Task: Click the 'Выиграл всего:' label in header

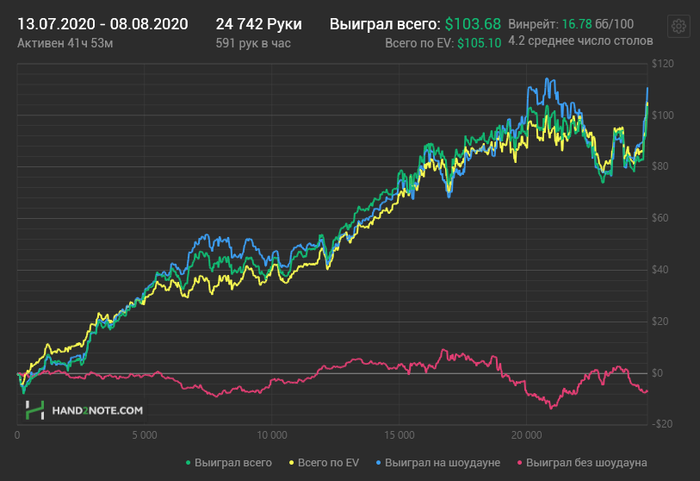Action: 385,24
